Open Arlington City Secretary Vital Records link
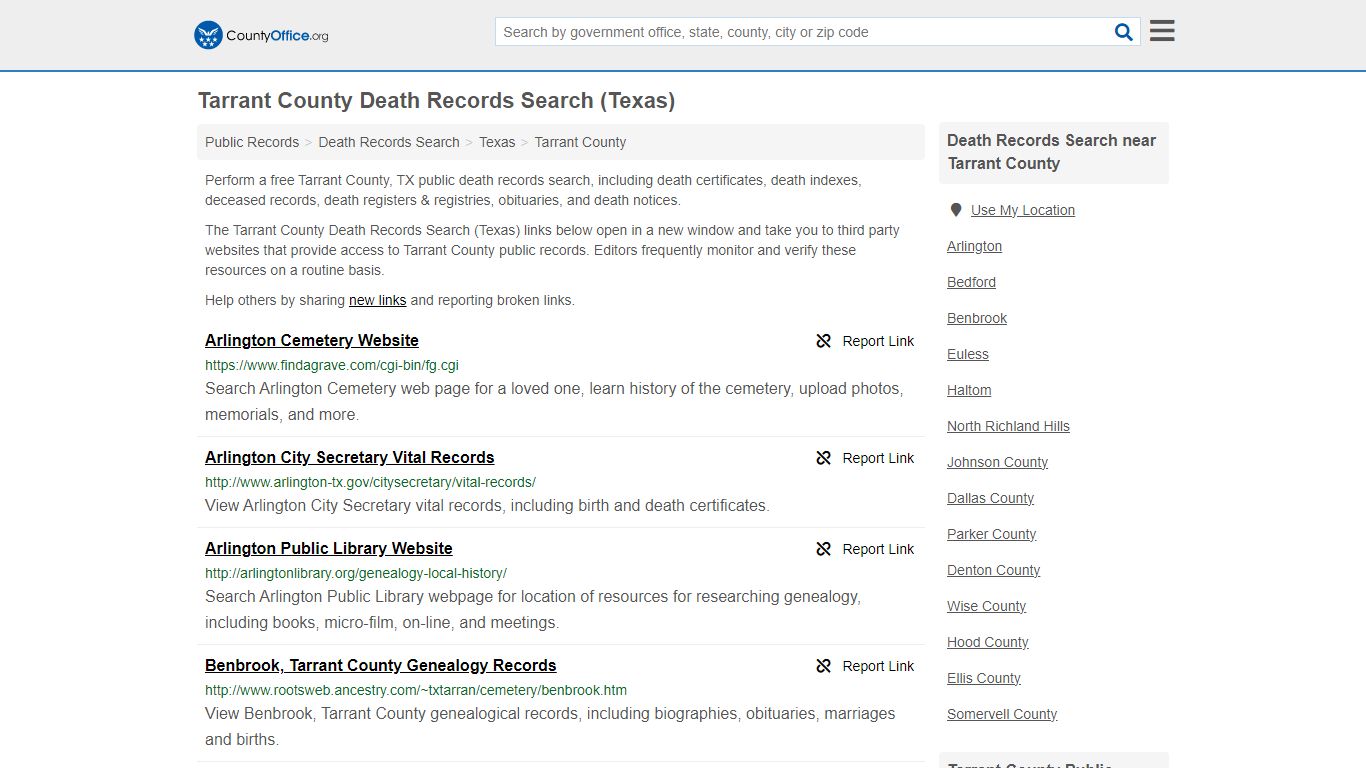 pyautogui.click(x=350, y=457)
